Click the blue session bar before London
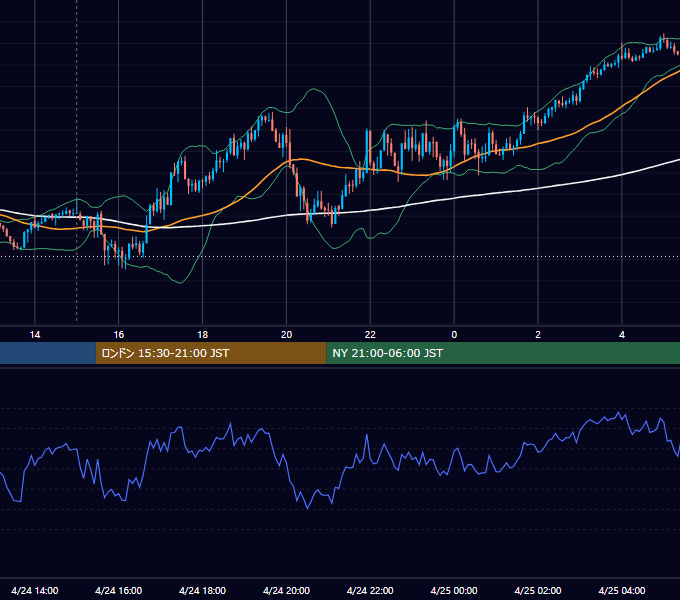Image resolution: width=680 pixels, height=600 pixels. [x=48, y=353]
